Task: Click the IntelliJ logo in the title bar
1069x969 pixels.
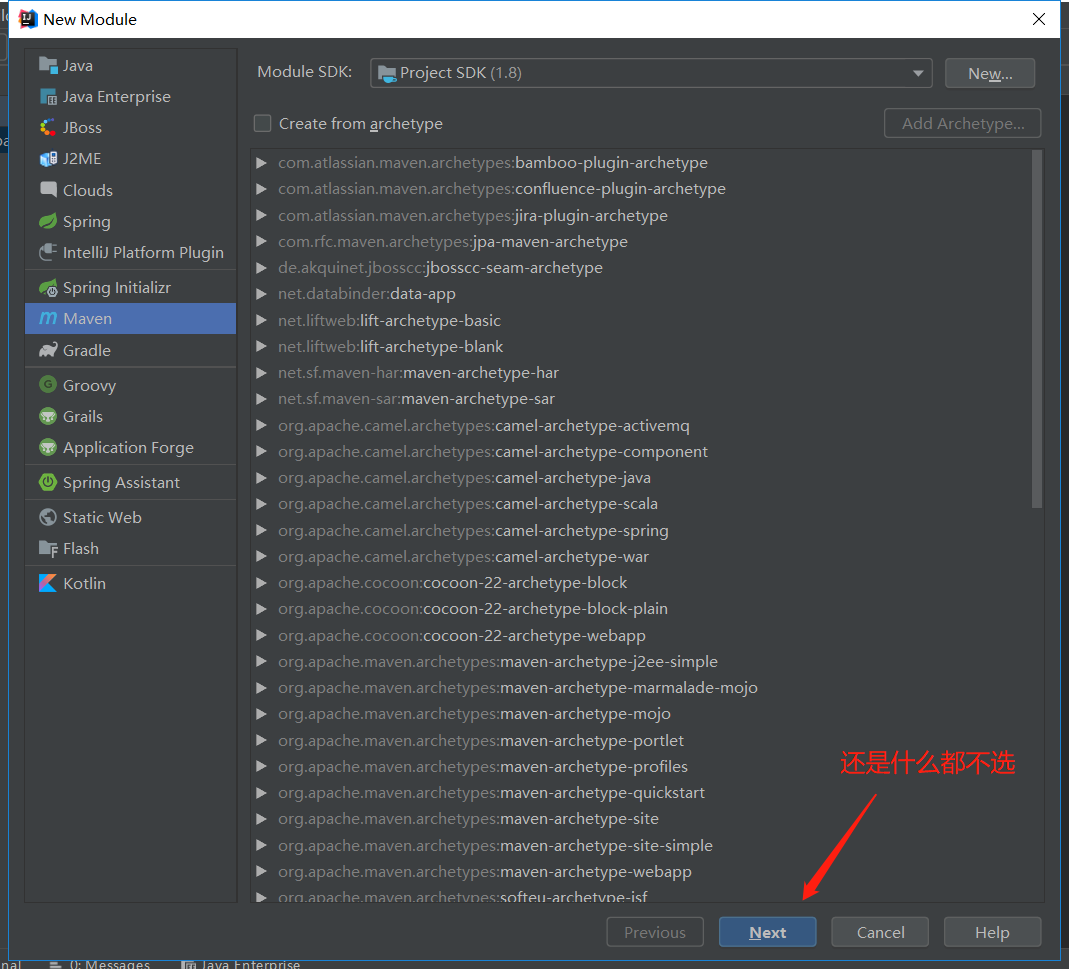Action: (x=28, y=19)
